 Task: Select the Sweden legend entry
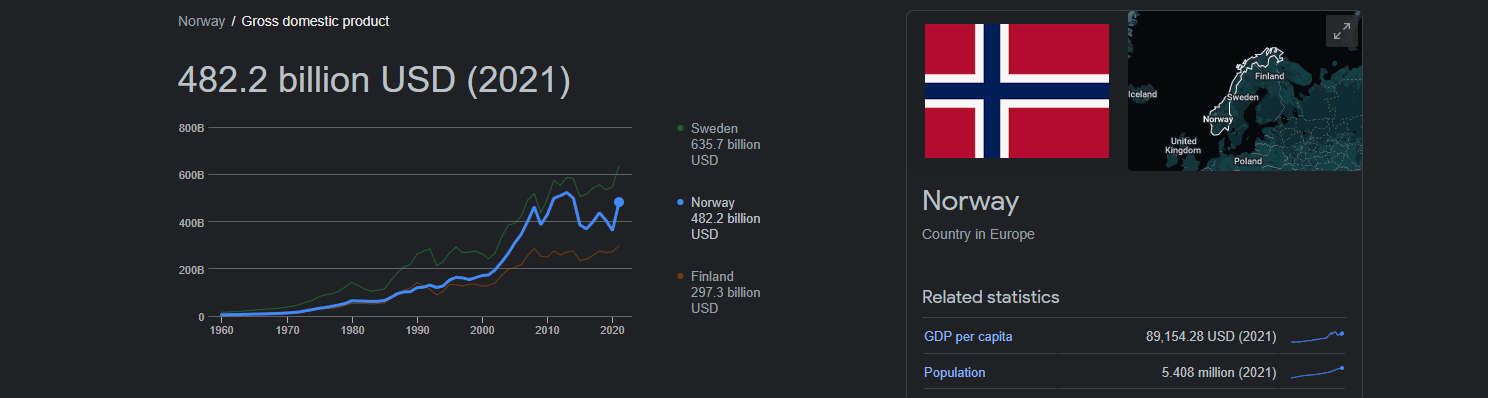coord(718,144)
